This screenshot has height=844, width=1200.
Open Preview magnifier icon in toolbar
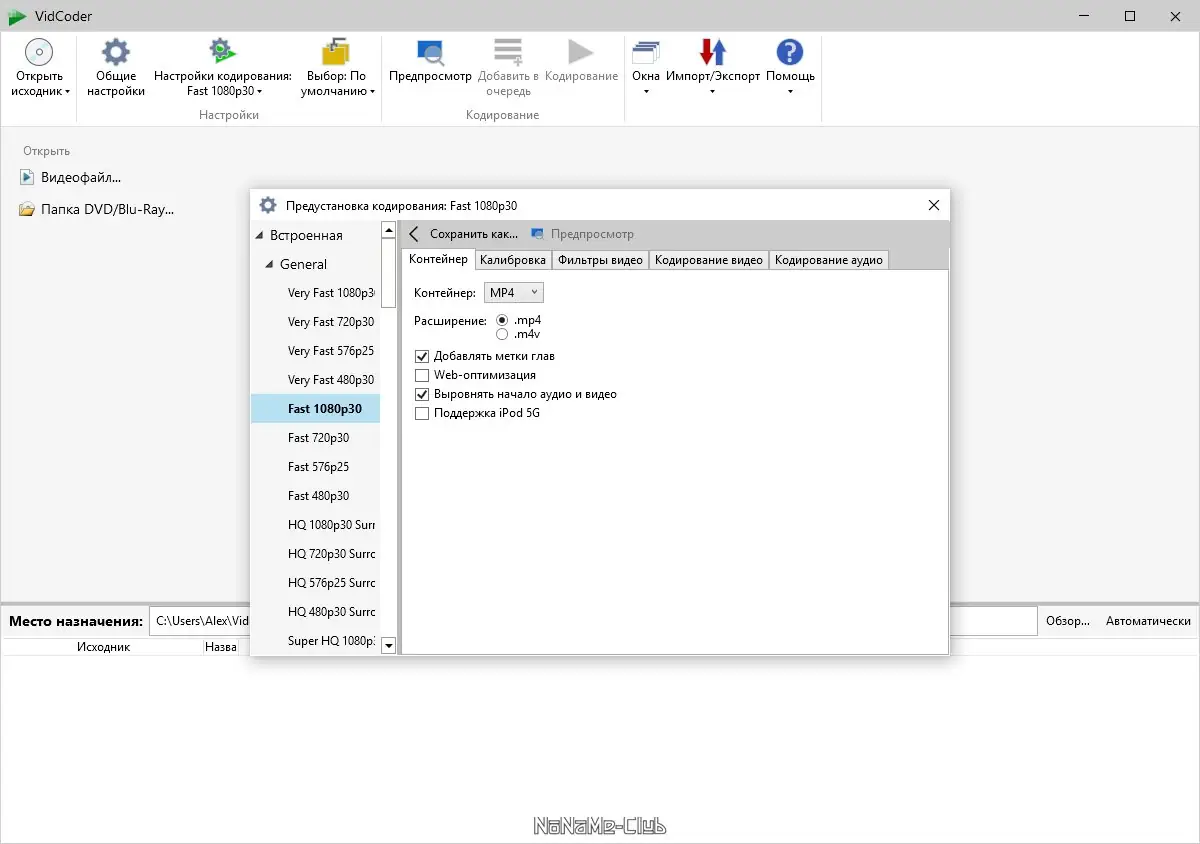(430, 52)
